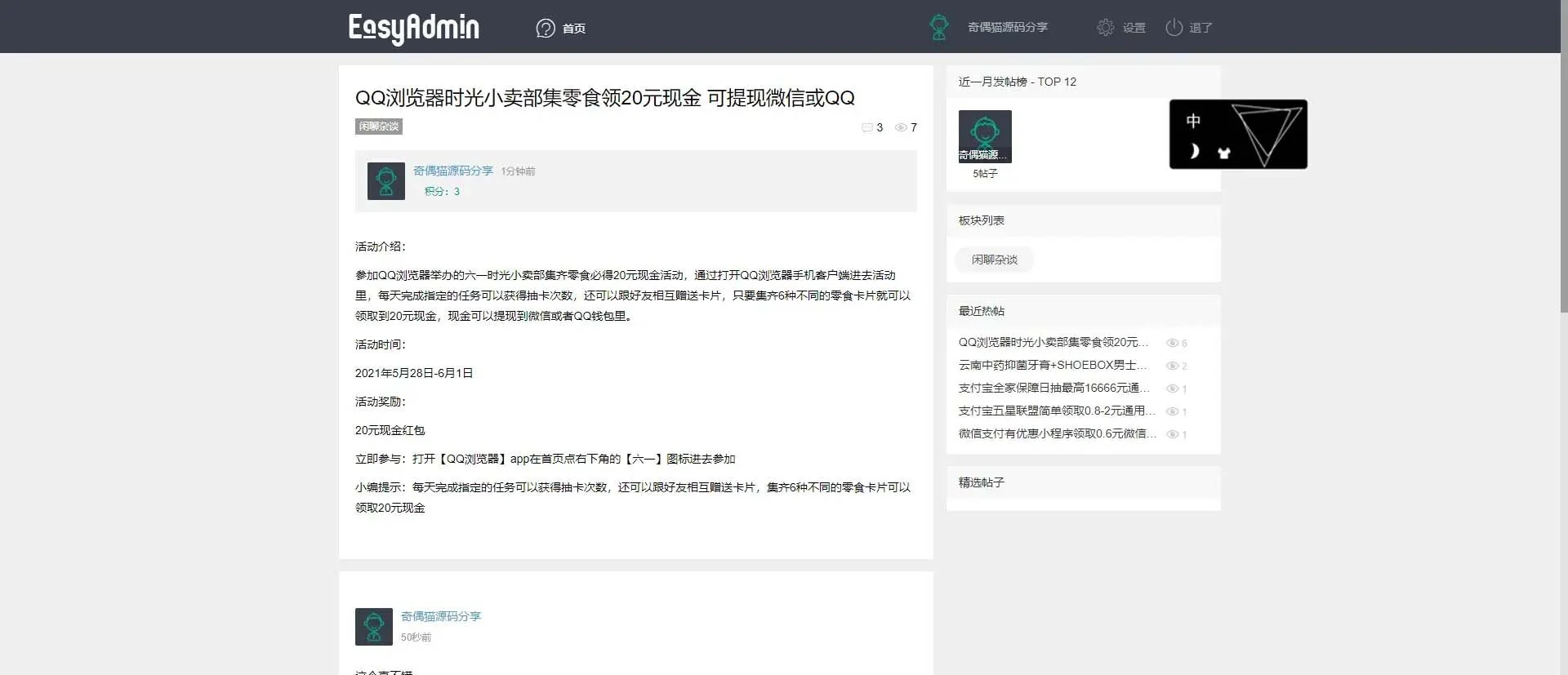Open author link 奇偶猫源码分享 posted 1分钟前
The width and height of the screenshot is (1568, 675).
coord(452,171)
